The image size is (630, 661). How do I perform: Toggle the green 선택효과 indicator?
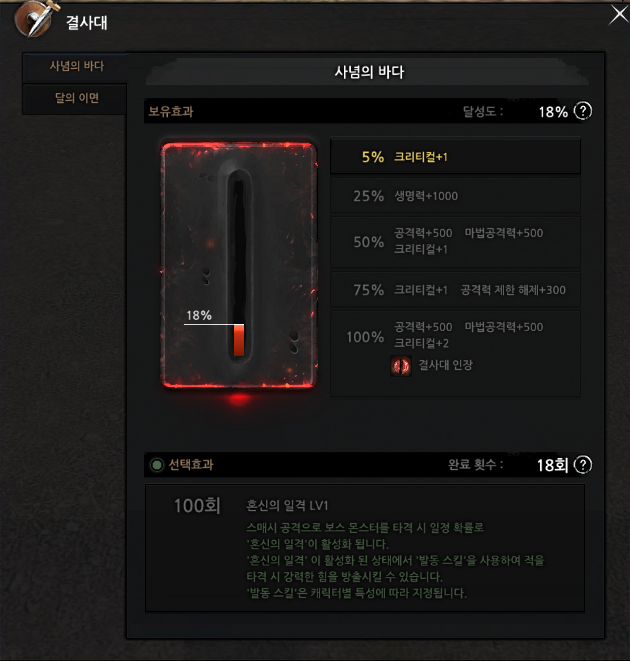pyautogui.click(x=157, y=465)
